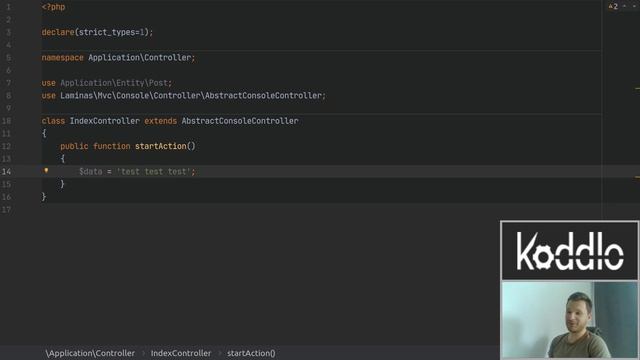Click the use keyword on line 8
This screenshot has width=640, height=360.
tap(49, 96)
